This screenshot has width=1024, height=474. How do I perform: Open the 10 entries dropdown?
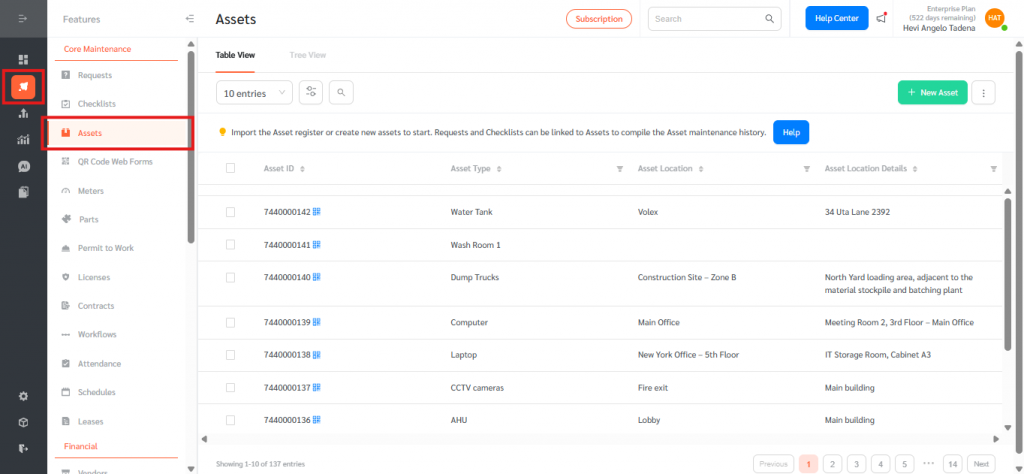coord(254,92)
